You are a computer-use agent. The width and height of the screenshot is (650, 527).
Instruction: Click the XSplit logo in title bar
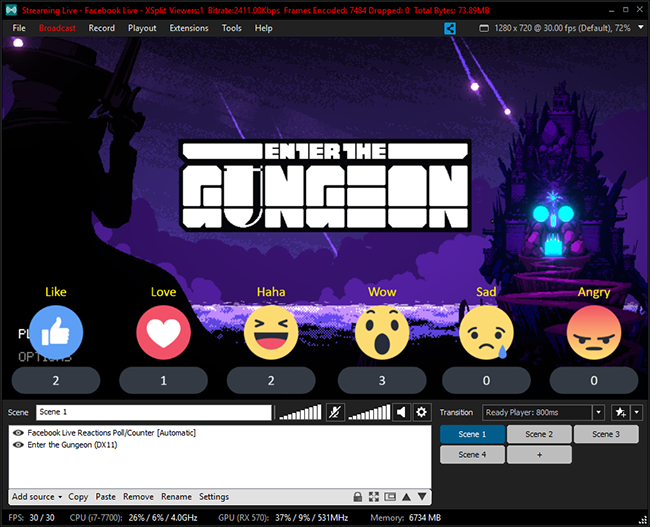pyautogui.click(x=11, y=10)
